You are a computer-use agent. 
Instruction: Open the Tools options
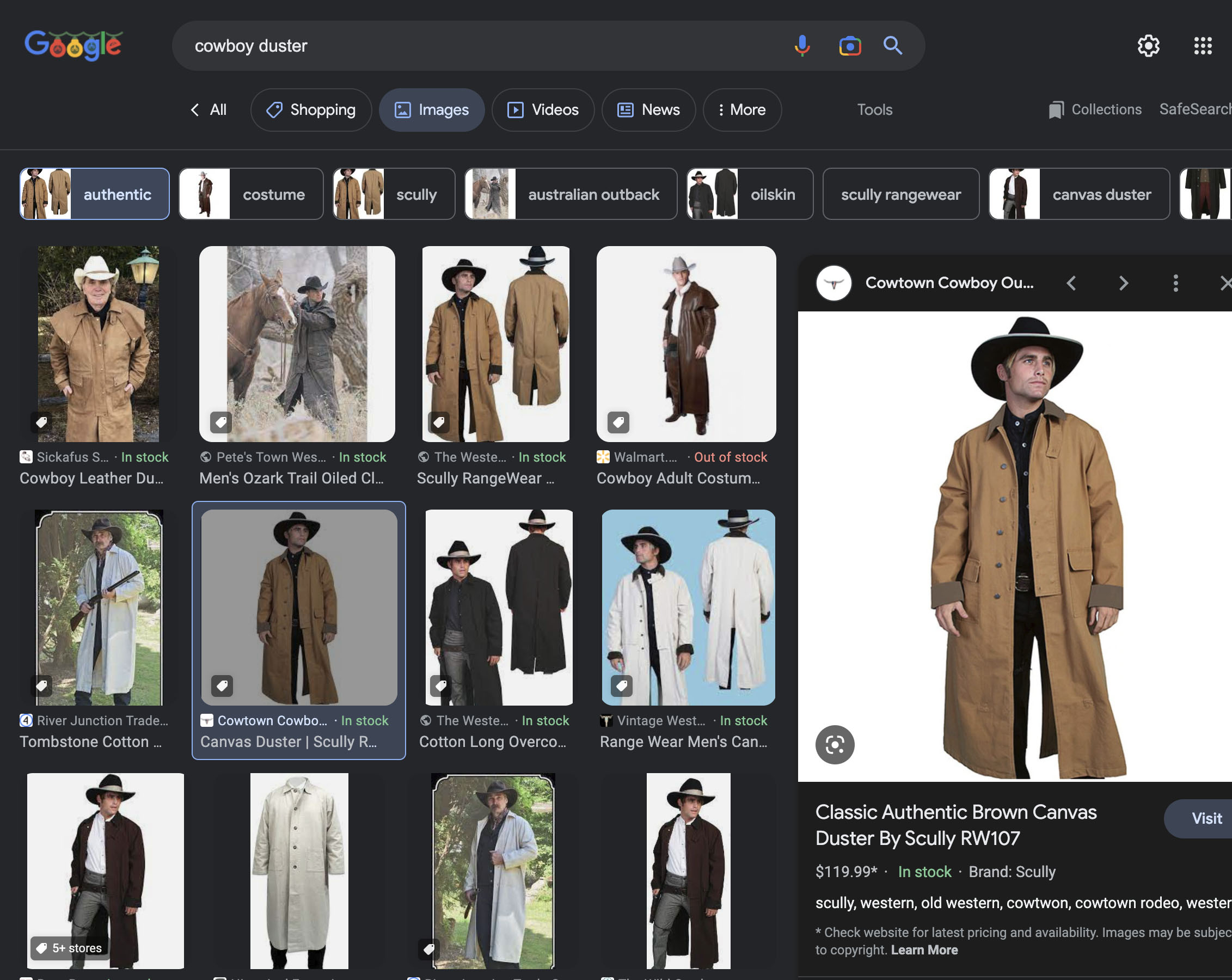(874, 110)
